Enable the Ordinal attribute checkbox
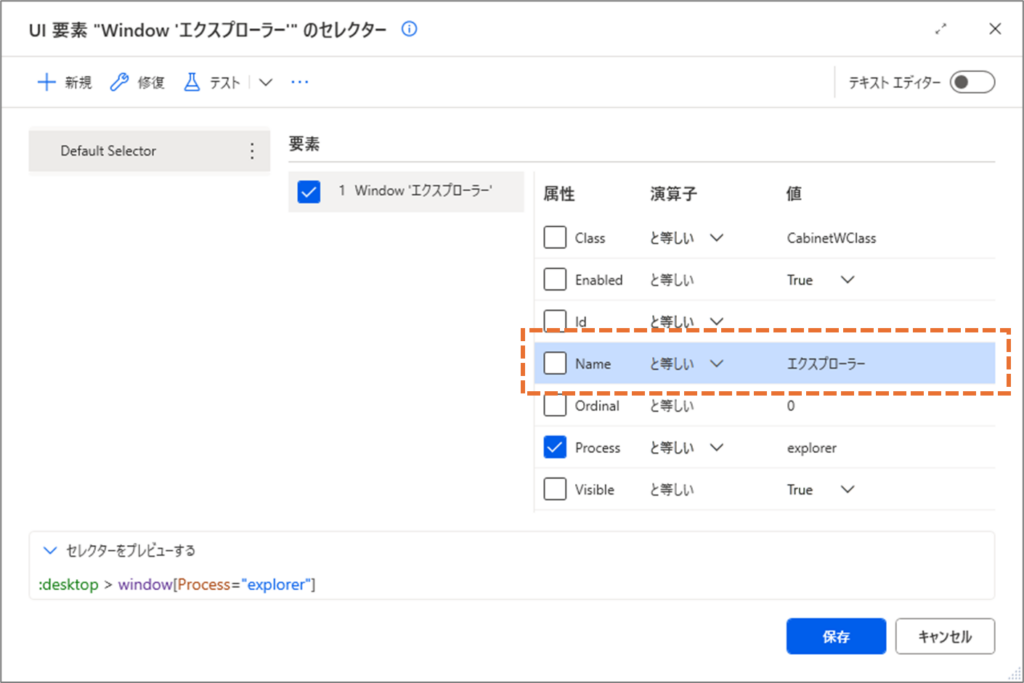The image size is (1024, 683). tap(554, 405)
